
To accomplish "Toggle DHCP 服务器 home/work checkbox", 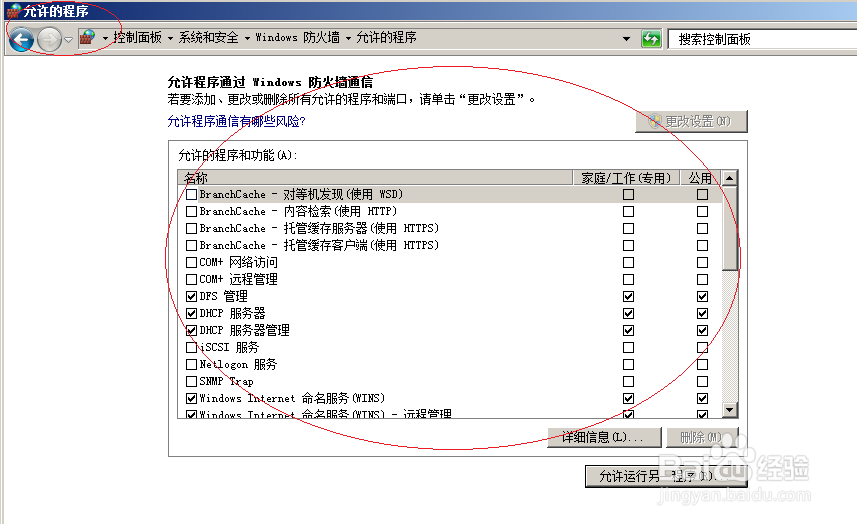I will pos(629,313).
